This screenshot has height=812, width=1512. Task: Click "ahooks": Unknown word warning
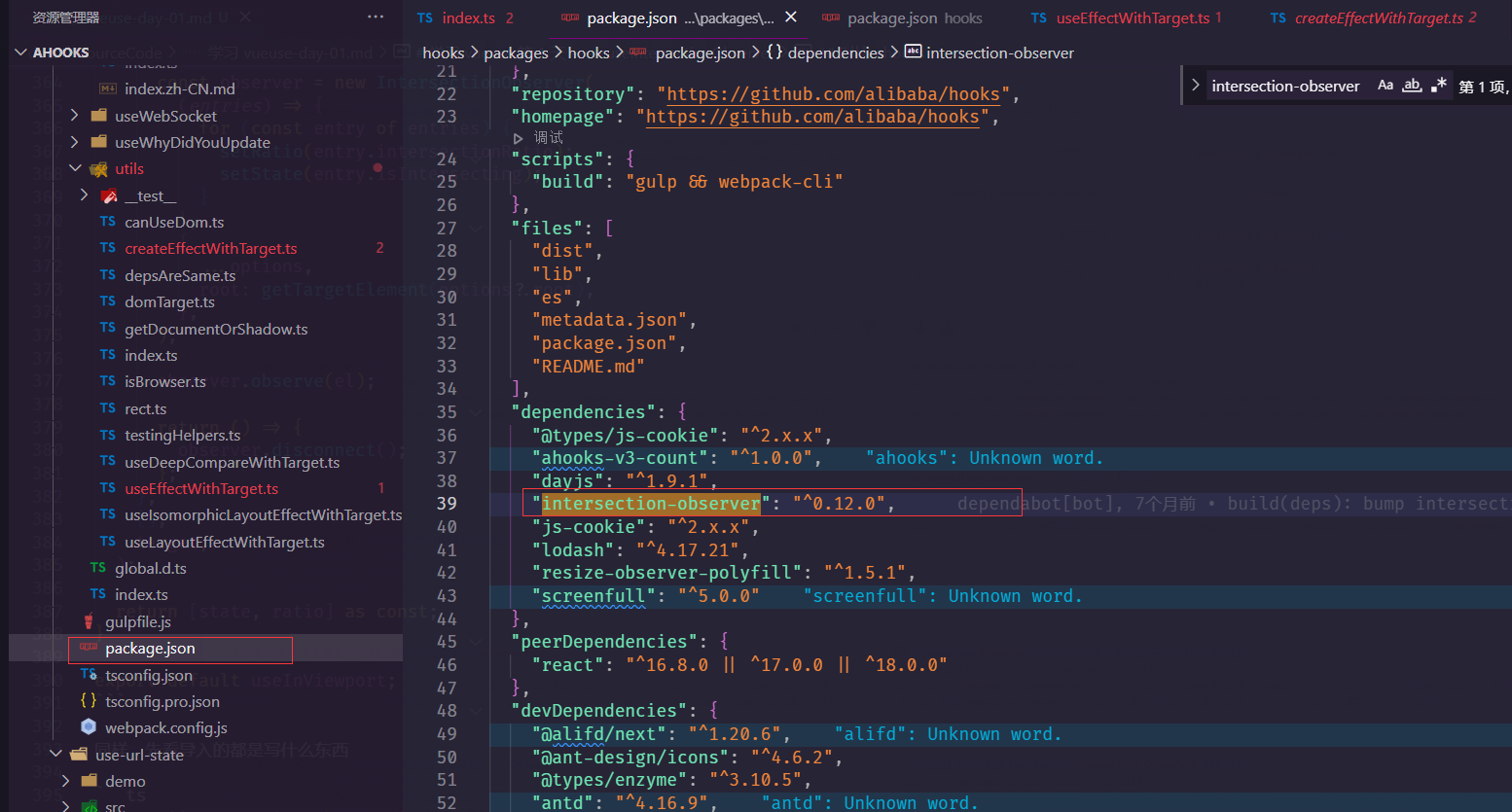985,458
